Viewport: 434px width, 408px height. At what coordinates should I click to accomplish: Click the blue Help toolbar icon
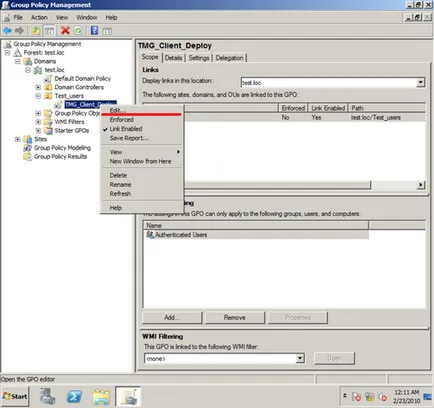pos(95,31)
